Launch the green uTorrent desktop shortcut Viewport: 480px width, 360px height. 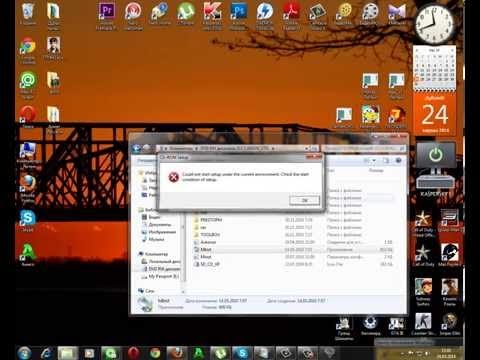coord(186,13)
